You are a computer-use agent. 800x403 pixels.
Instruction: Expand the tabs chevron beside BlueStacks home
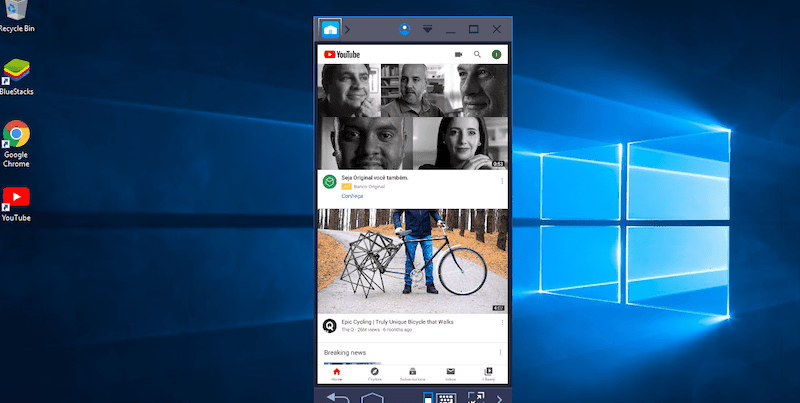347,30
